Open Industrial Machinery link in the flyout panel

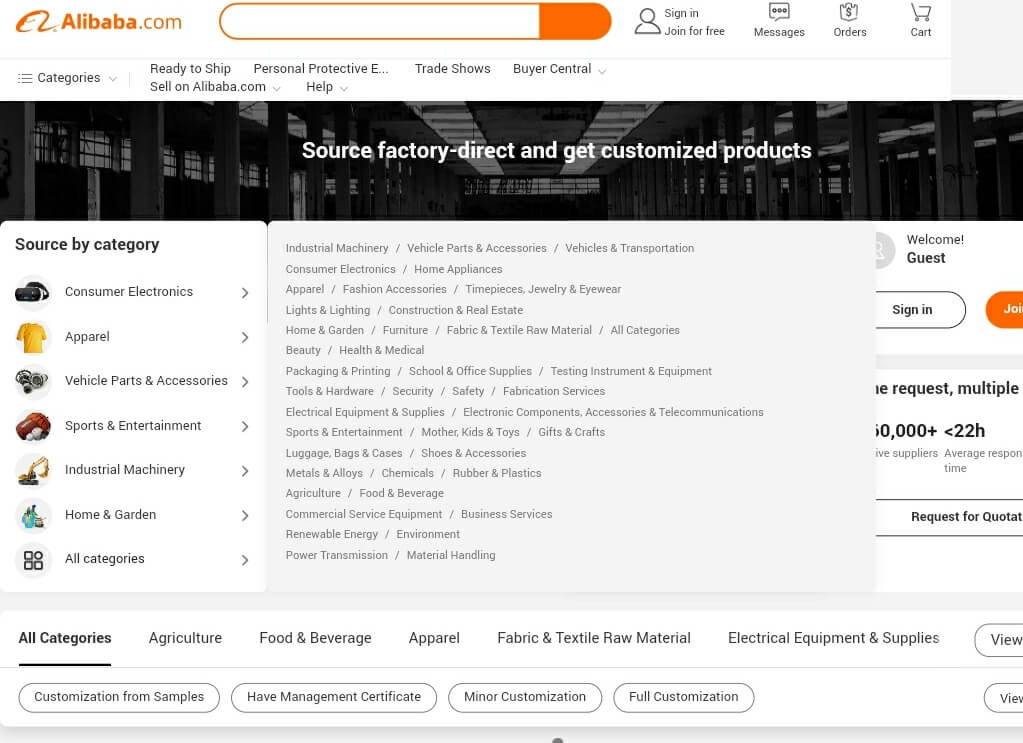pos(337,249)
